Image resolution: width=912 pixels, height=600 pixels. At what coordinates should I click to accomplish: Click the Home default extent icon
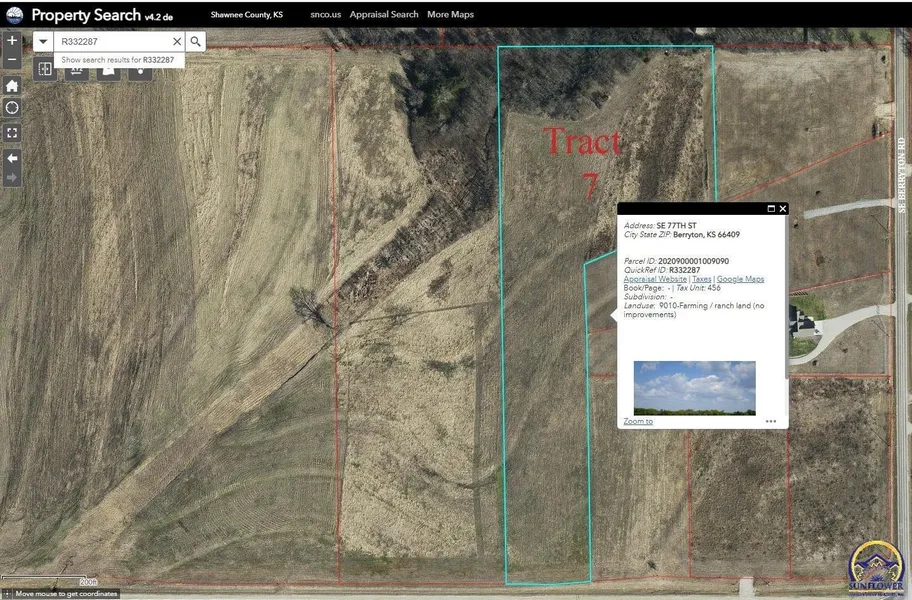pos(12,85)
